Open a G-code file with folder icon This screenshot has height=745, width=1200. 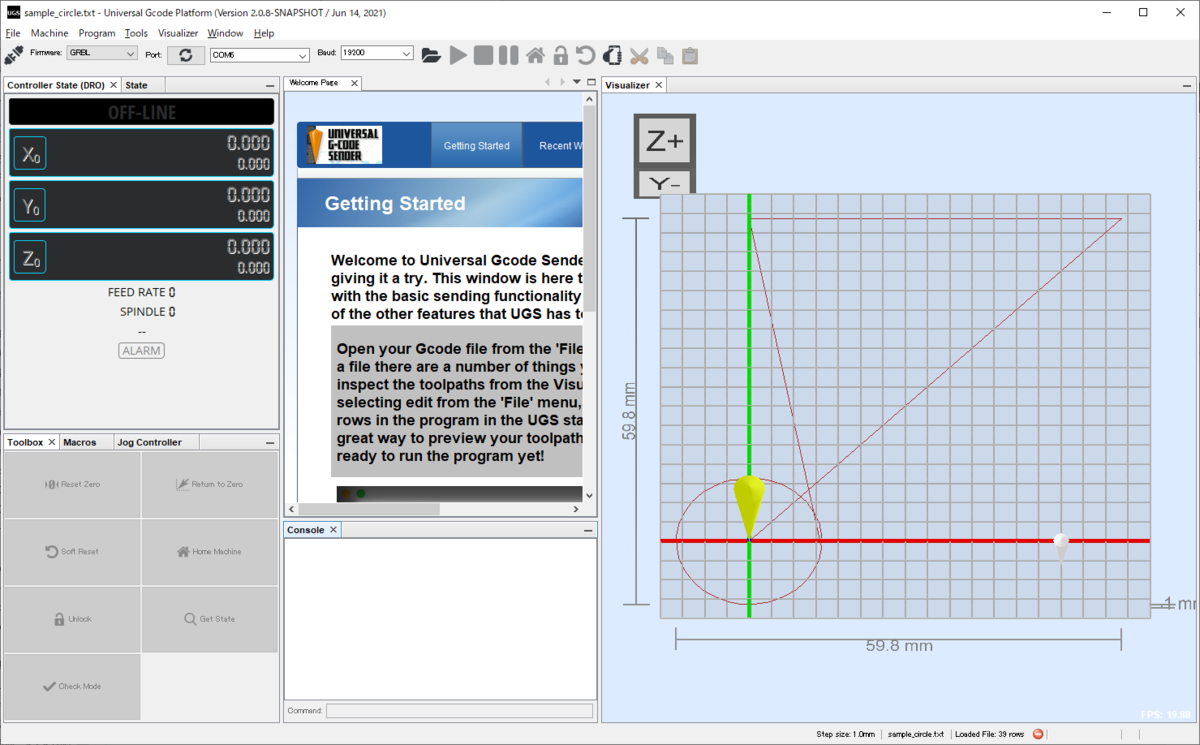(431, 55)
